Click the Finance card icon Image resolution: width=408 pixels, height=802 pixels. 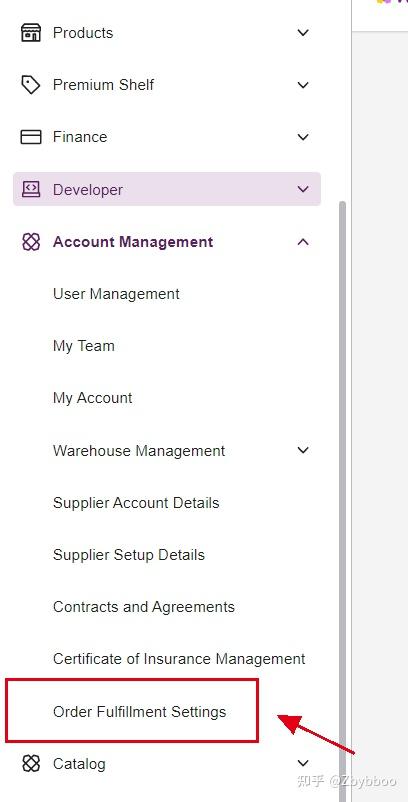click(x=31, y=137)
